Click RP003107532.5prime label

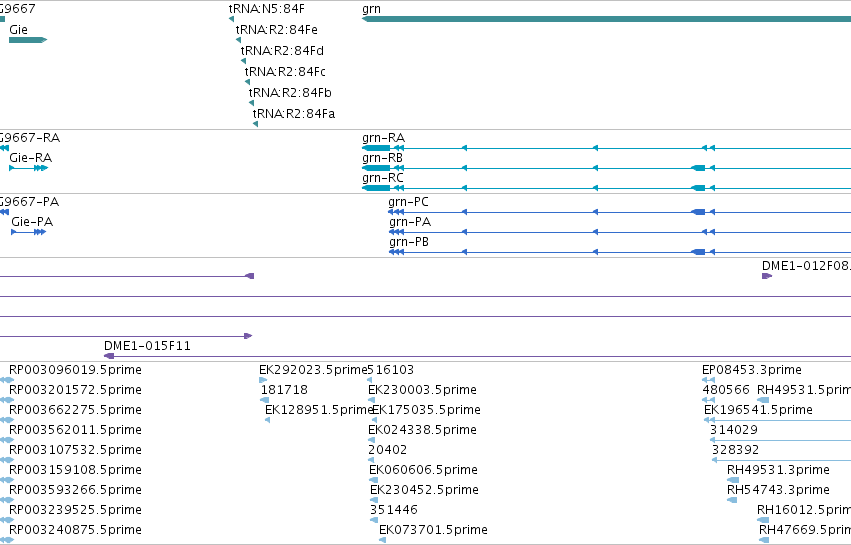coord(75,450)
